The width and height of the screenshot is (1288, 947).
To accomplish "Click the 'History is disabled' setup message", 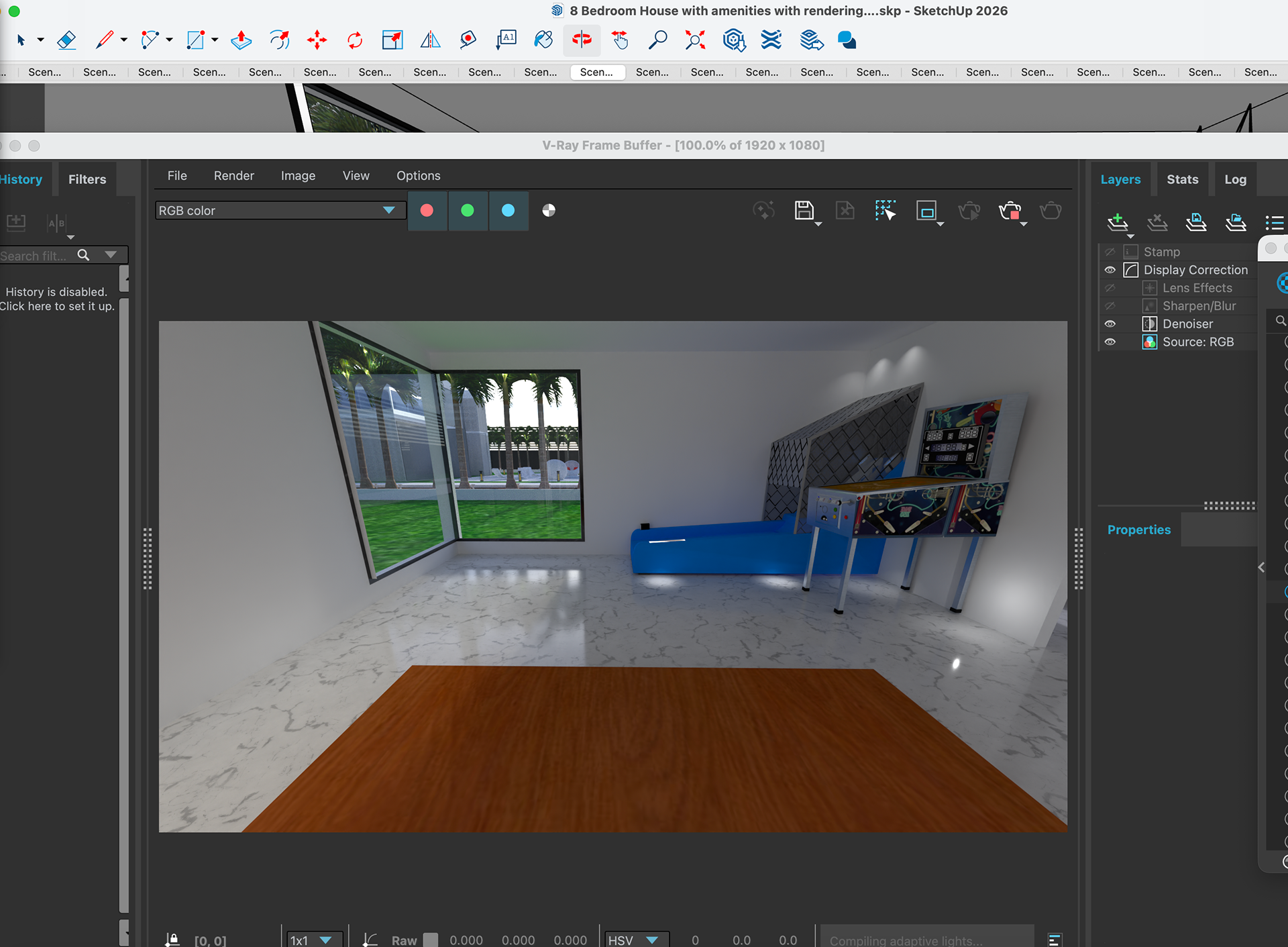I will 56,299.
